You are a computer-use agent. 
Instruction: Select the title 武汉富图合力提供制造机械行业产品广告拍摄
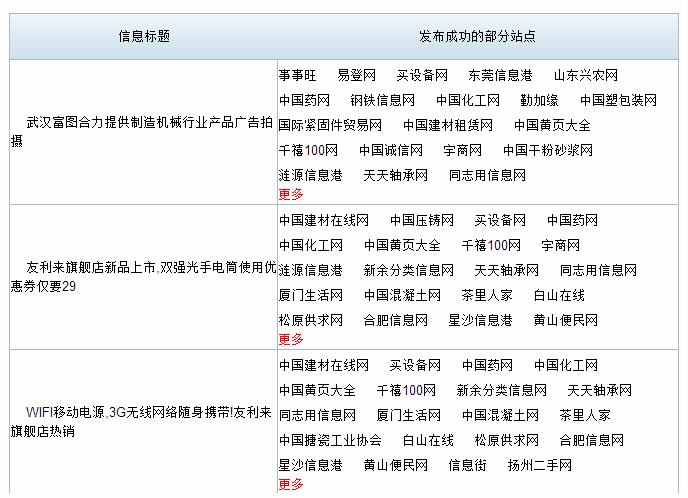click(x=142, y=132)
